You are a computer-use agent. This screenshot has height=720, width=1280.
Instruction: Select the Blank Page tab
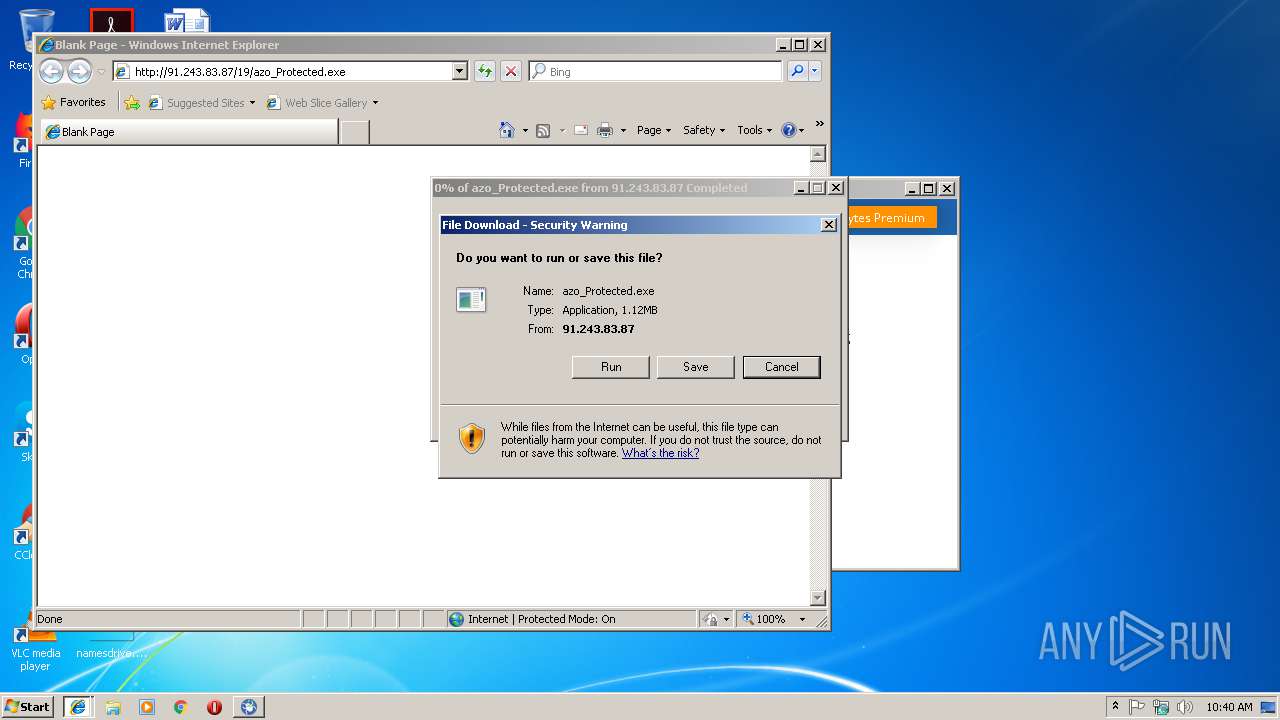coord(188,132)
